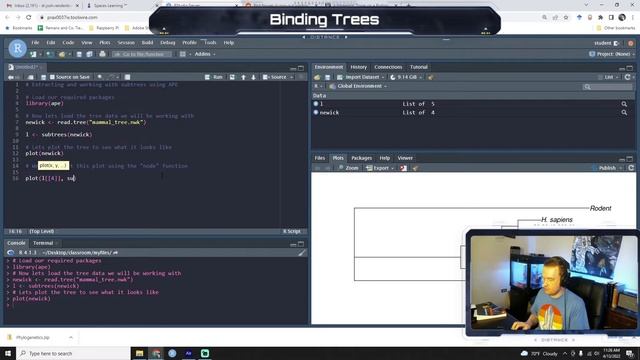Click line 7 read.tree code in the editor
This screenshot has width=640, height=360.
pos(86,122)
